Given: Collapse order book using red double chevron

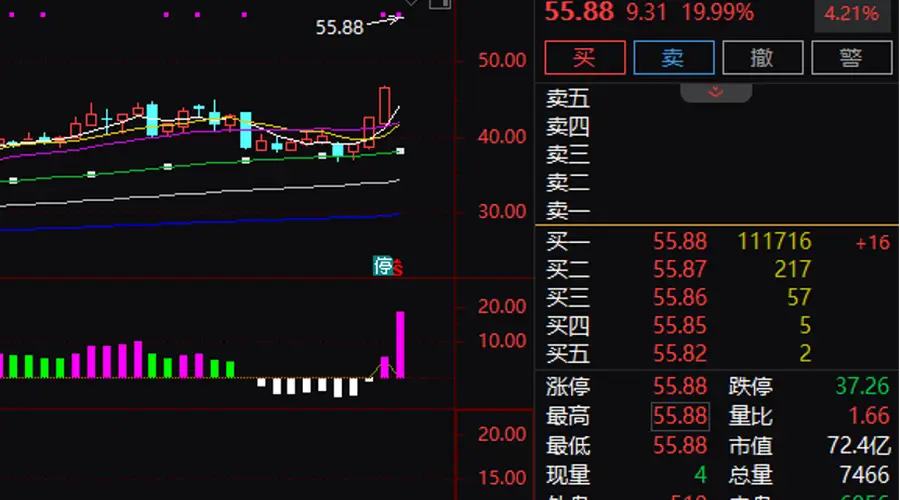Looking at the screenshot, I should (x=716, y=92).
